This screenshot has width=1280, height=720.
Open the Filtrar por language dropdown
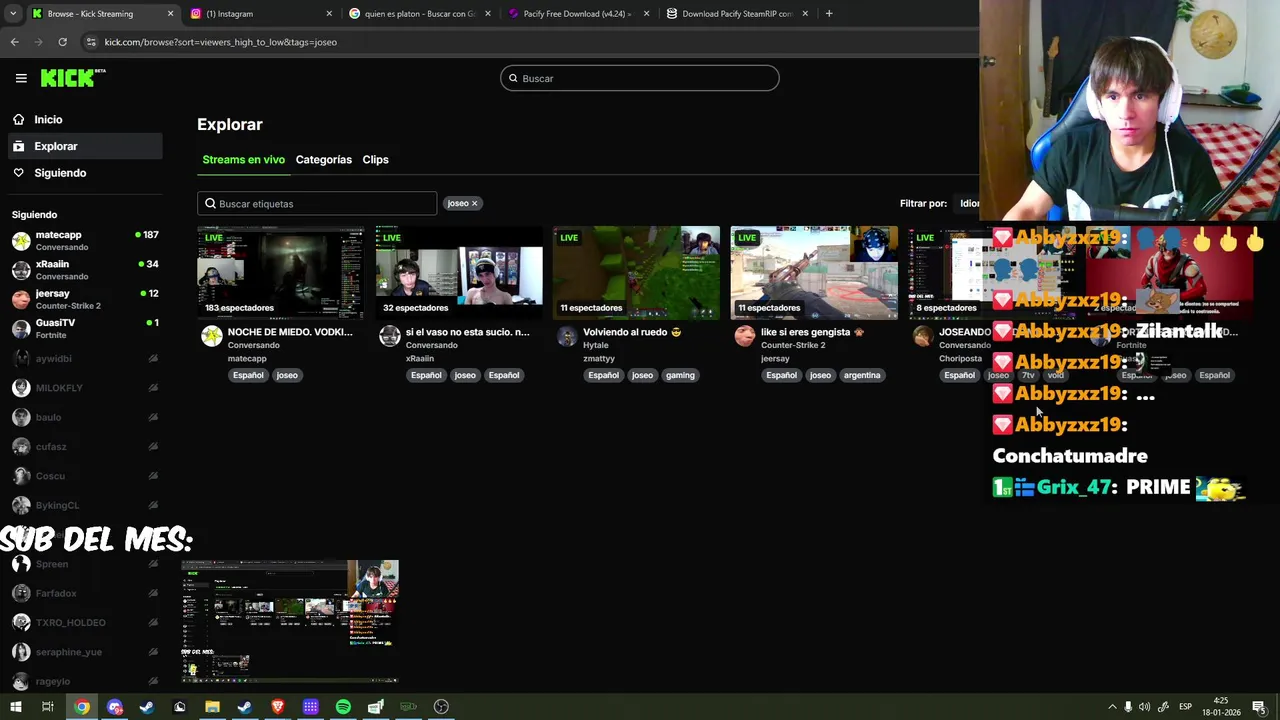[x=968, y=204]
